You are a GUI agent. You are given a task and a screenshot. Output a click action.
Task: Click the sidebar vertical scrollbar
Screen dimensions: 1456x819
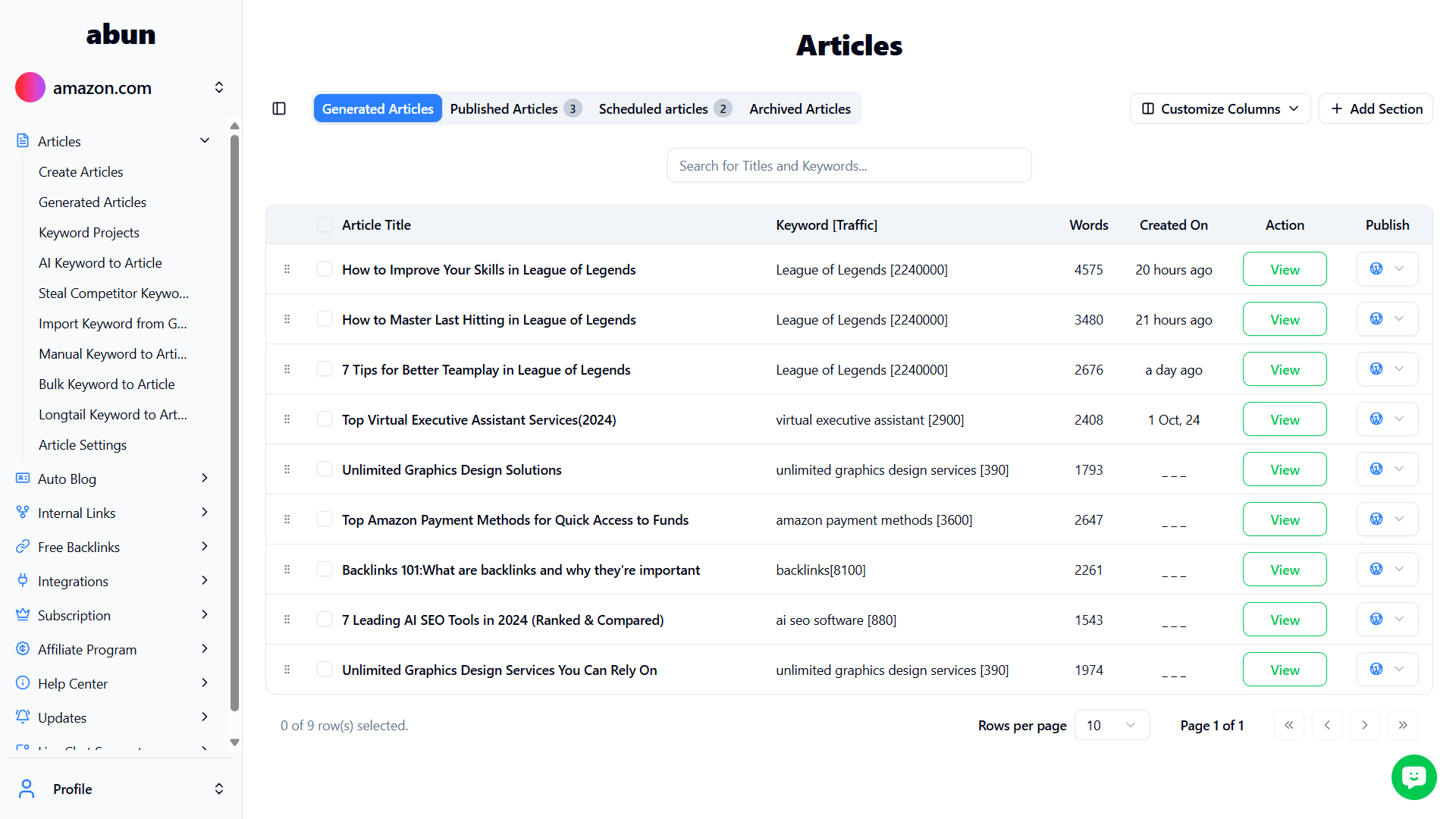(x=234, y=423)
